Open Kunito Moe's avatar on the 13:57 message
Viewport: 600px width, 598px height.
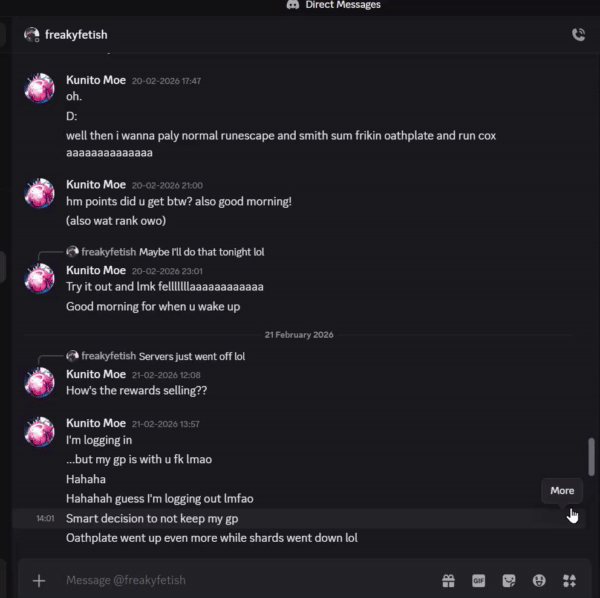[40, 432]
